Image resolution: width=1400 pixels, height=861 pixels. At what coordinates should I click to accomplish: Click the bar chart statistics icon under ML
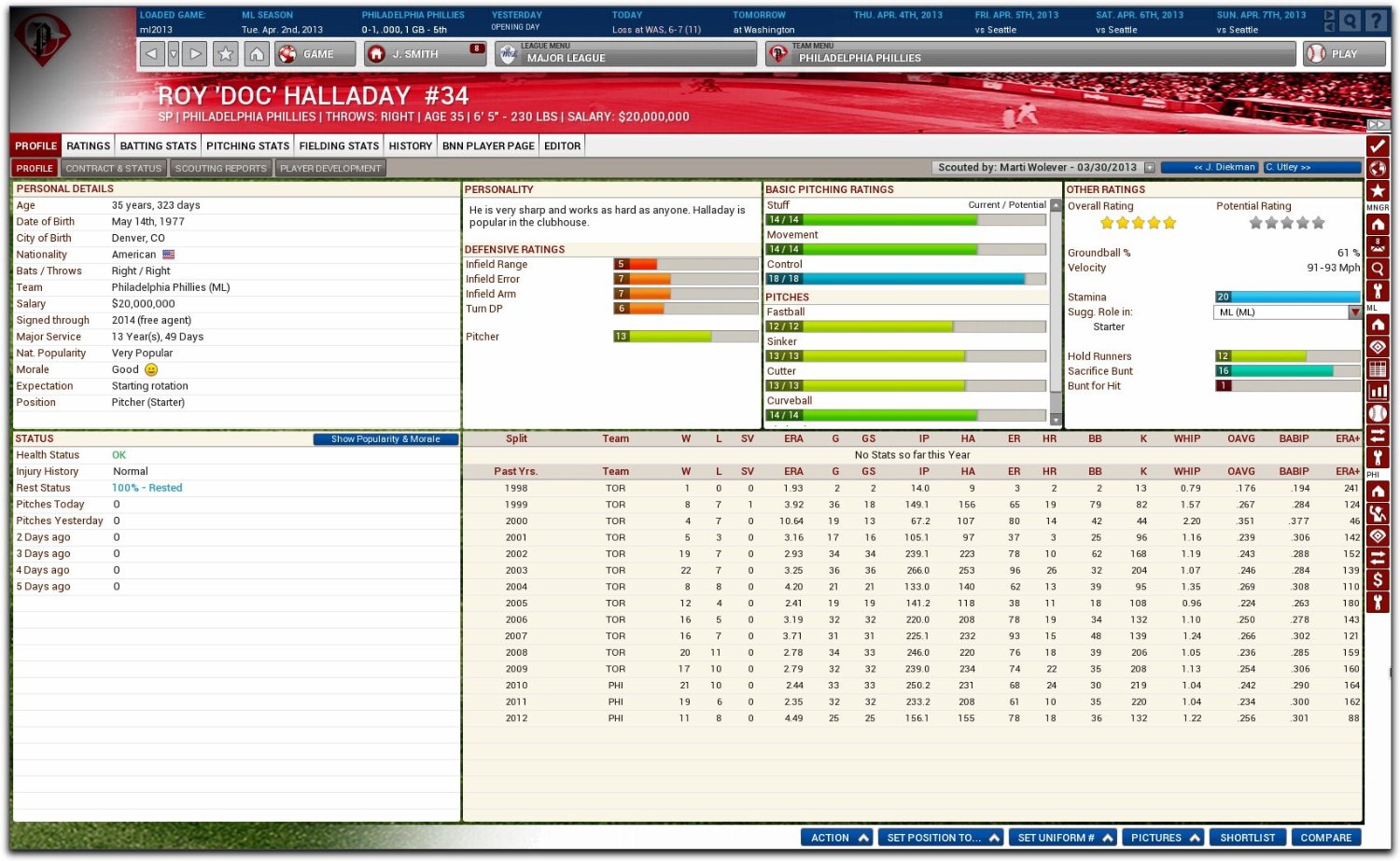1379,391
